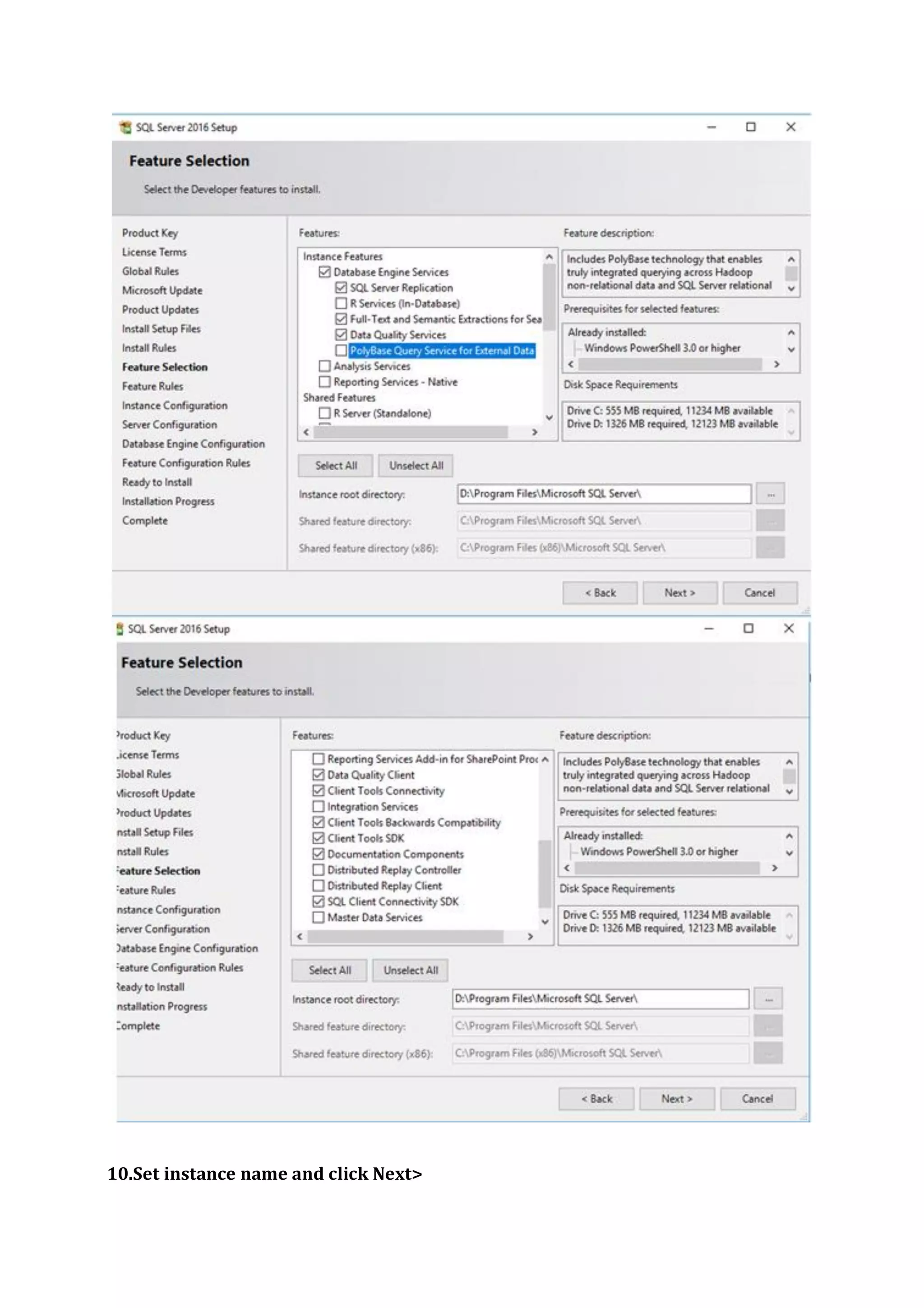Click 'Windows PowerShell 3.0 or higher' in Instance Features window

click(x=662, y=348)
